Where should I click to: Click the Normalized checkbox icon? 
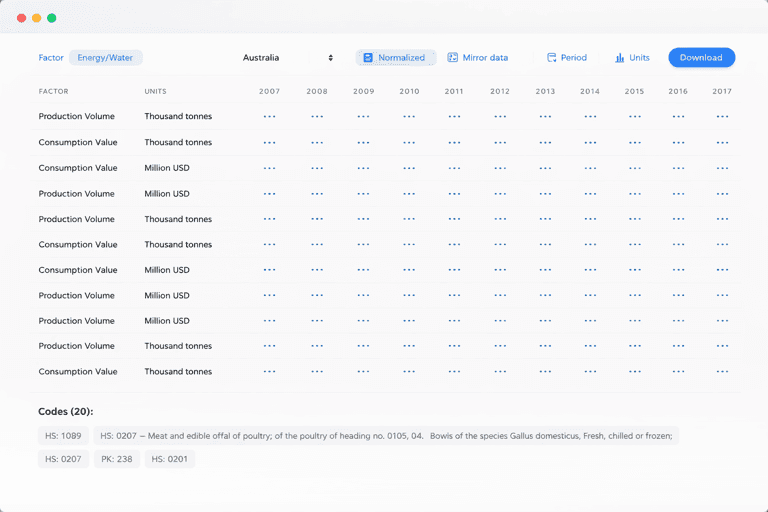(368, 58)
